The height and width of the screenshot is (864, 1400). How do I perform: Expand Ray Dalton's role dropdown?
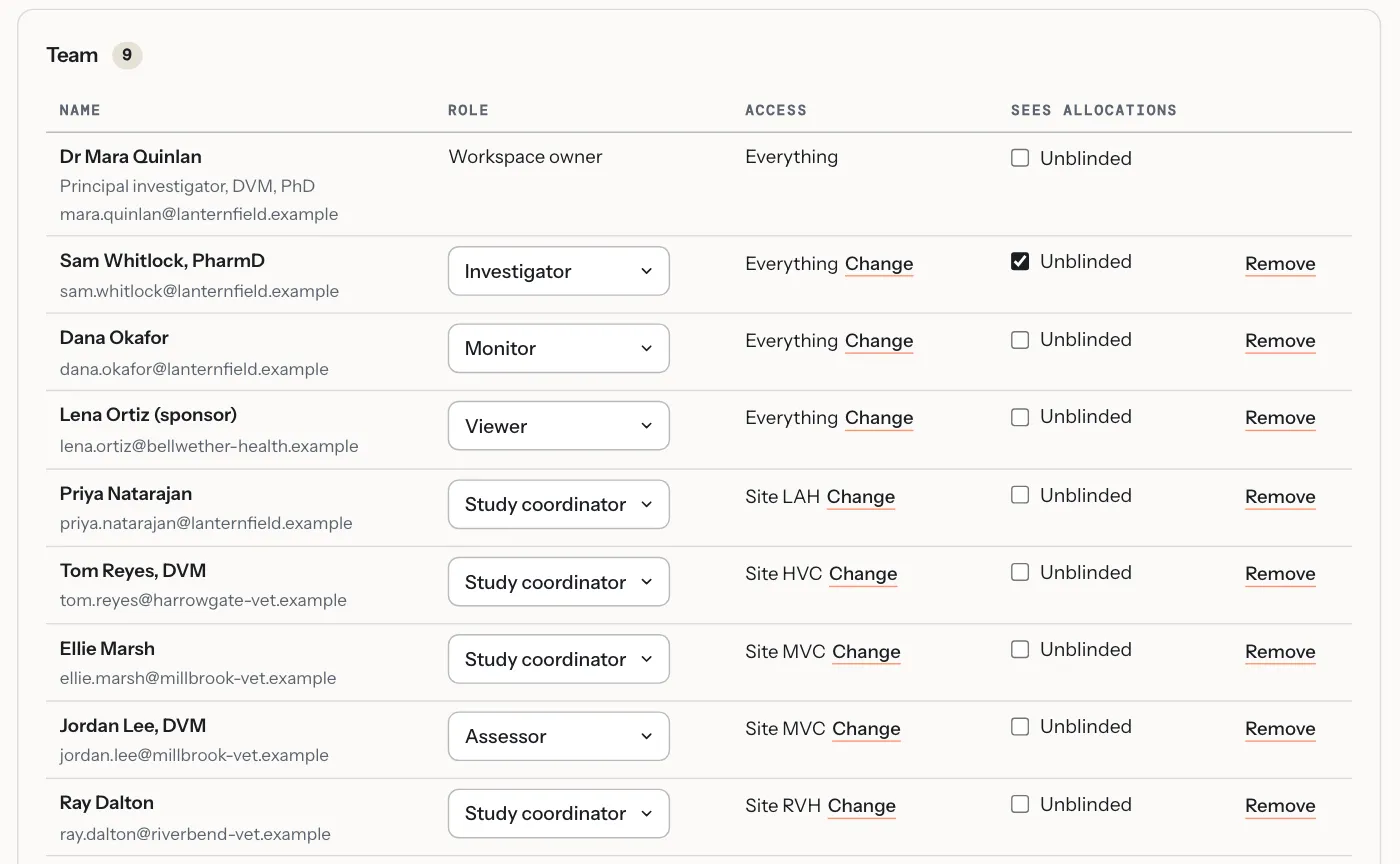[x=558, y=813]
